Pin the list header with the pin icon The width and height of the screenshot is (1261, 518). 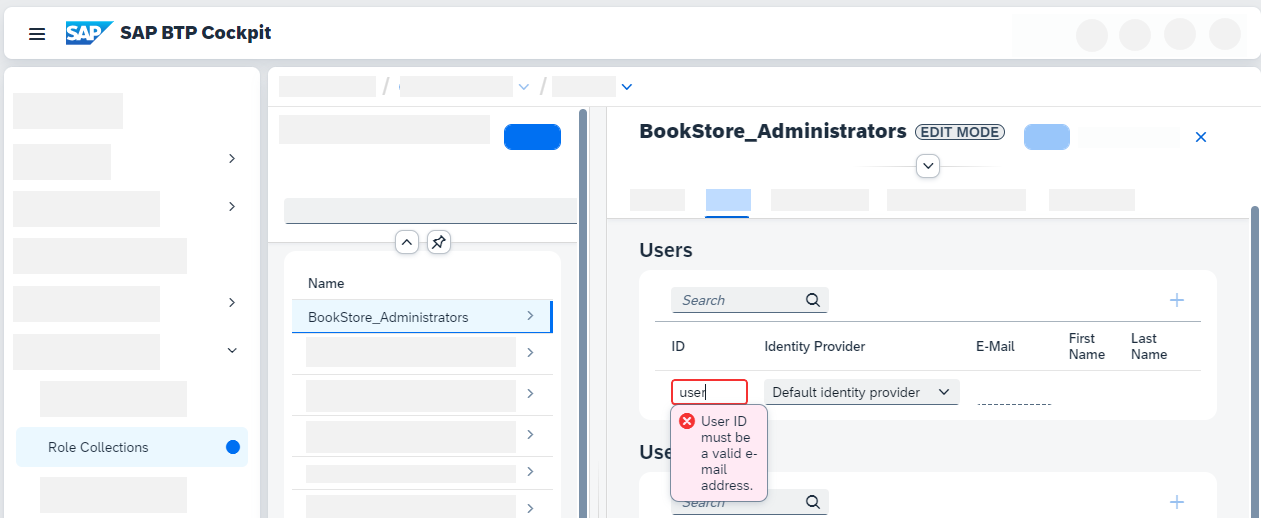coord(438,242)
